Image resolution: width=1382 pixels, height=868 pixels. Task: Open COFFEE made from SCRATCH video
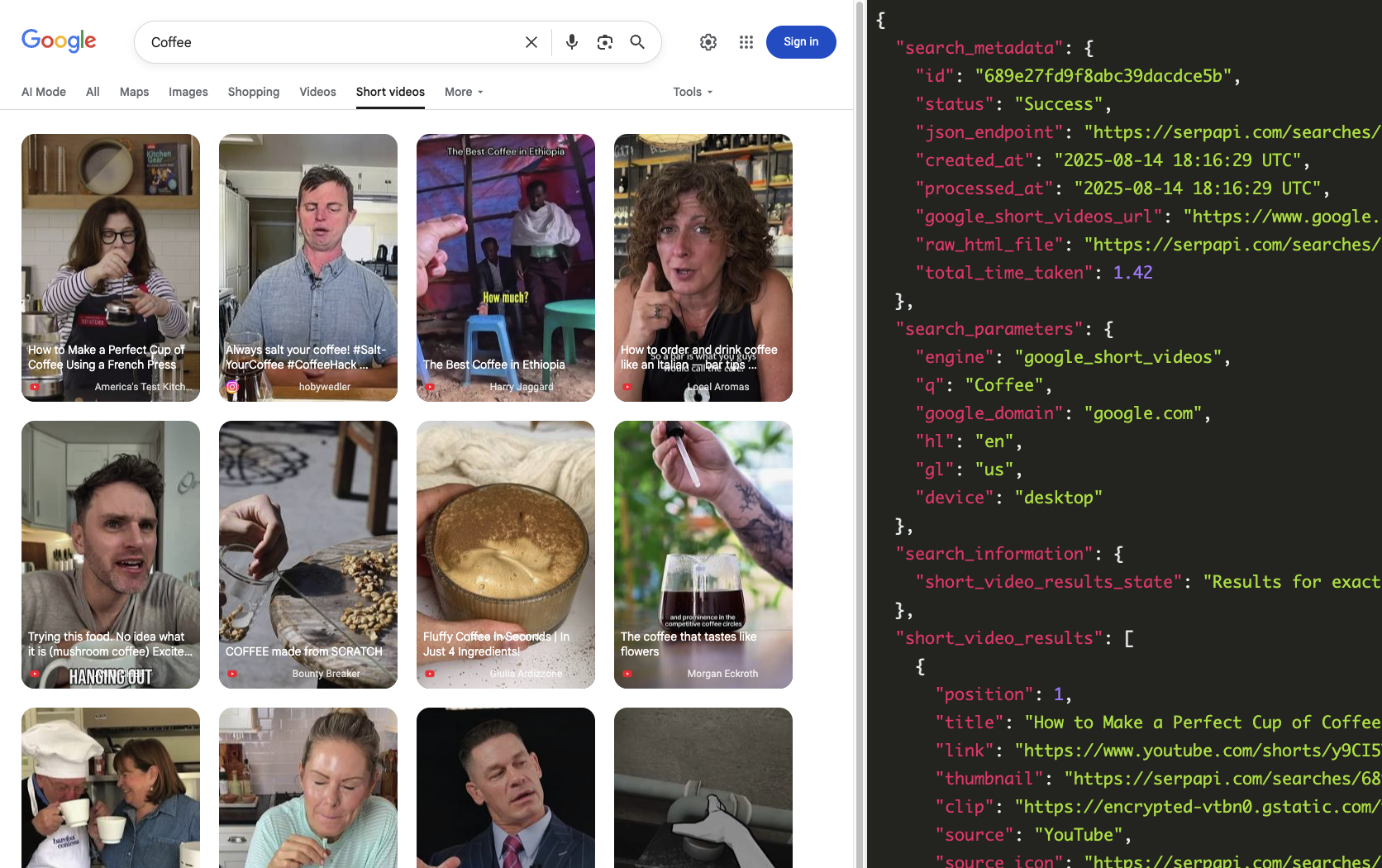click(x=308, y=555)
